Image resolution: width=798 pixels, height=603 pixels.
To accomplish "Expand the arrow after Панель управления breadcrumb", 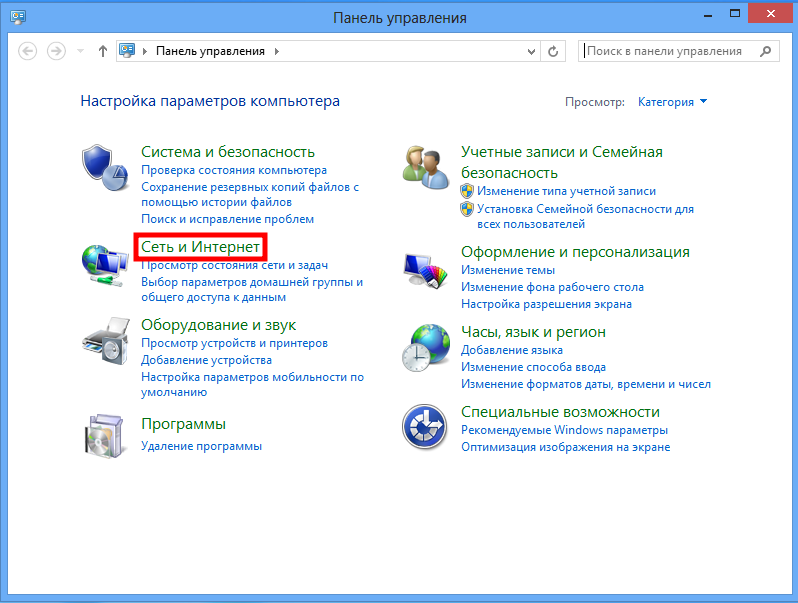I will coord(277,51).
